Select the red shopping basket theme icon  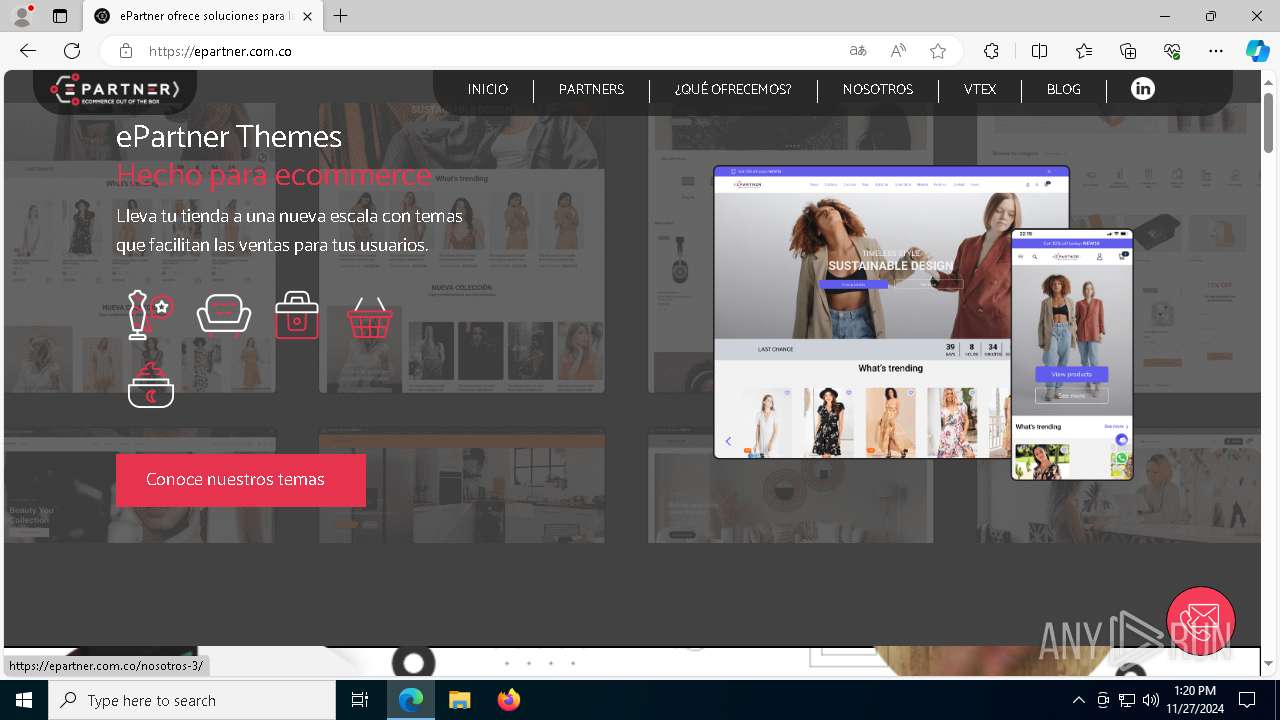click(370, 317)
